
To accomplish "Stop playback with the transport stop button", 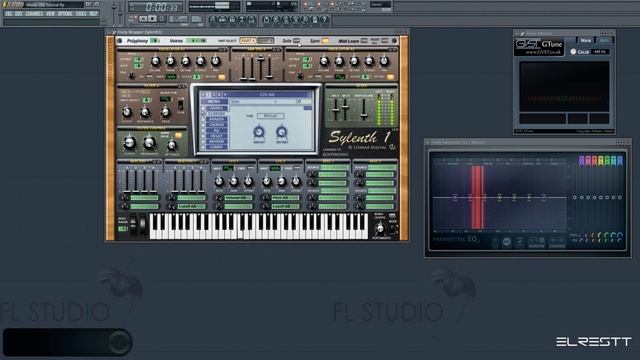I will [152, 19].
